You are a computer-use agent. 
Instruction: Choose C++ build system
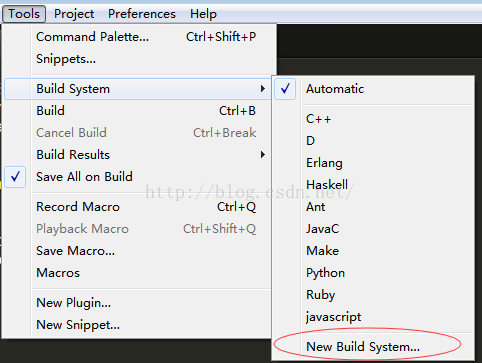point(373,119)
